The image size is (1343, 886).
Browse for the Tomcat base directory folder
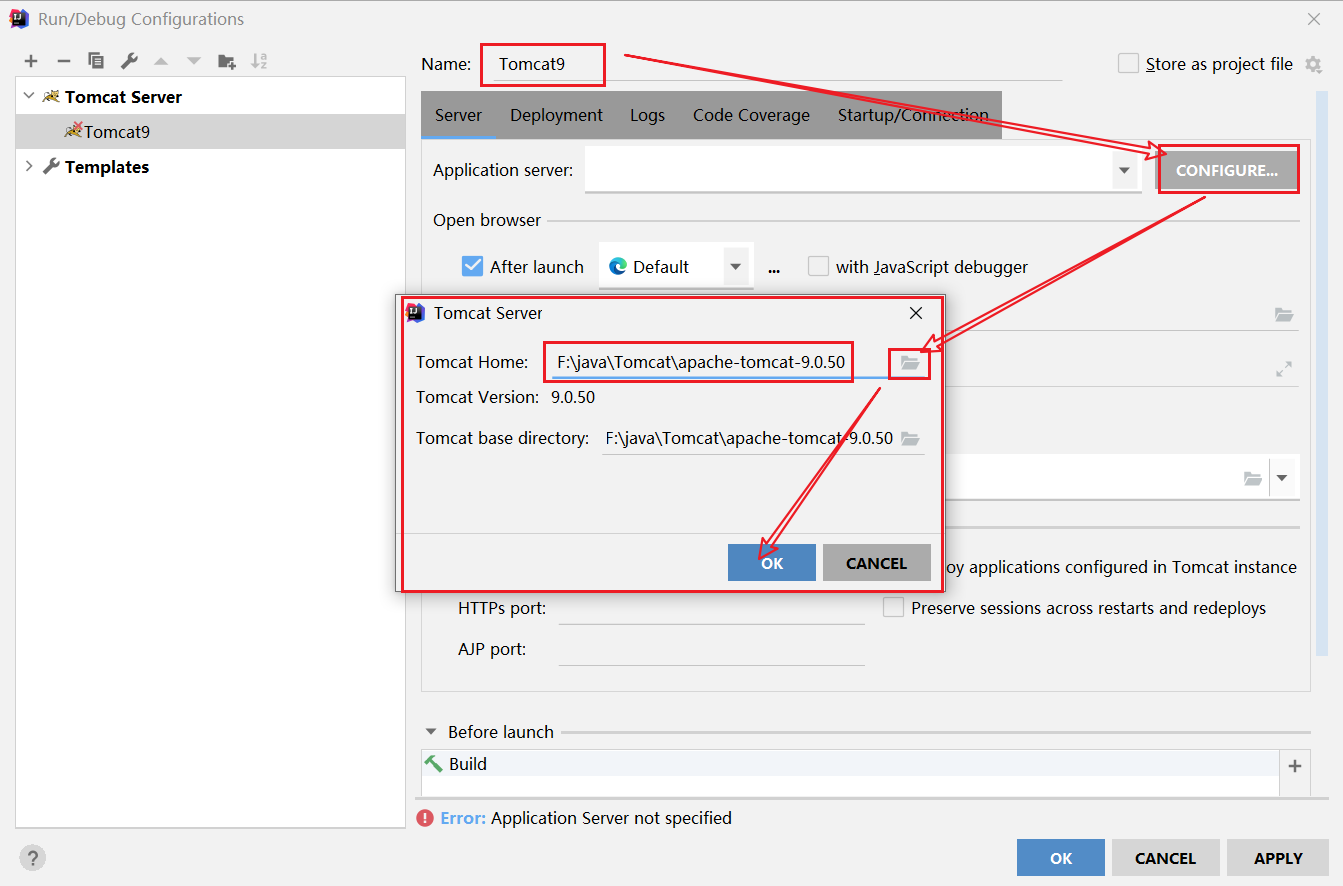click(x=909, y=439)
